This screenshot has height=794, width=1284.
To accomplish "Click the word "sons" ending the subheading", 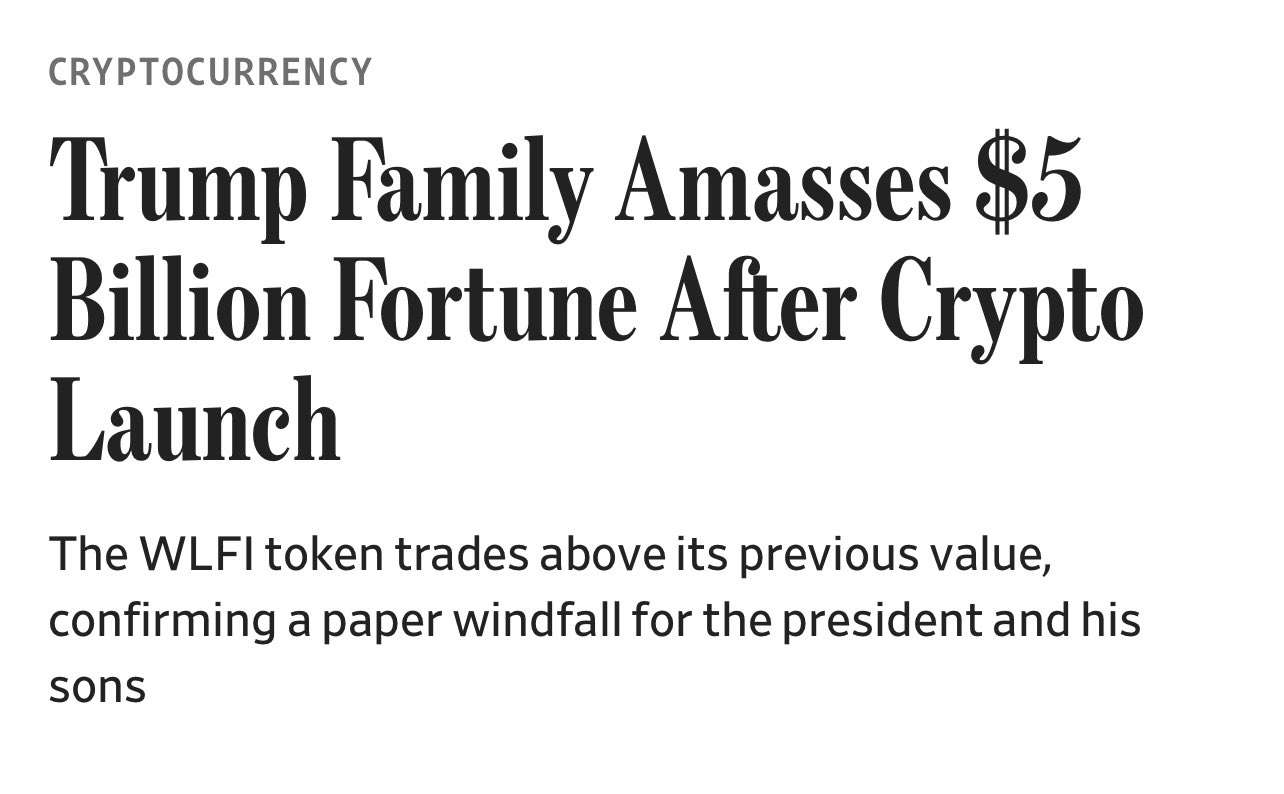I will pos(97,687).
